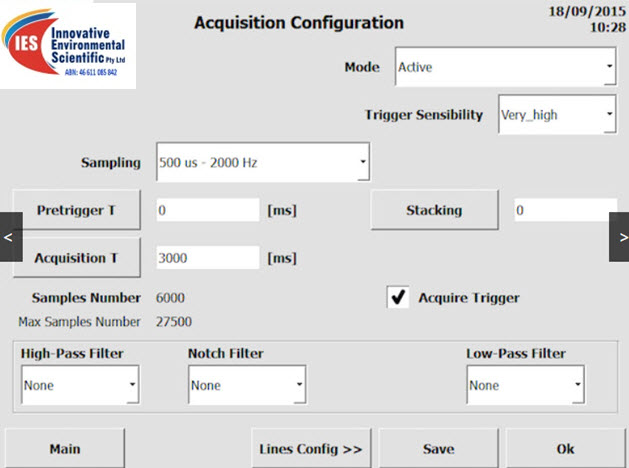Screen dimensions: 629x468
Task: Click the Stacking button
Action: coord(434,210)
